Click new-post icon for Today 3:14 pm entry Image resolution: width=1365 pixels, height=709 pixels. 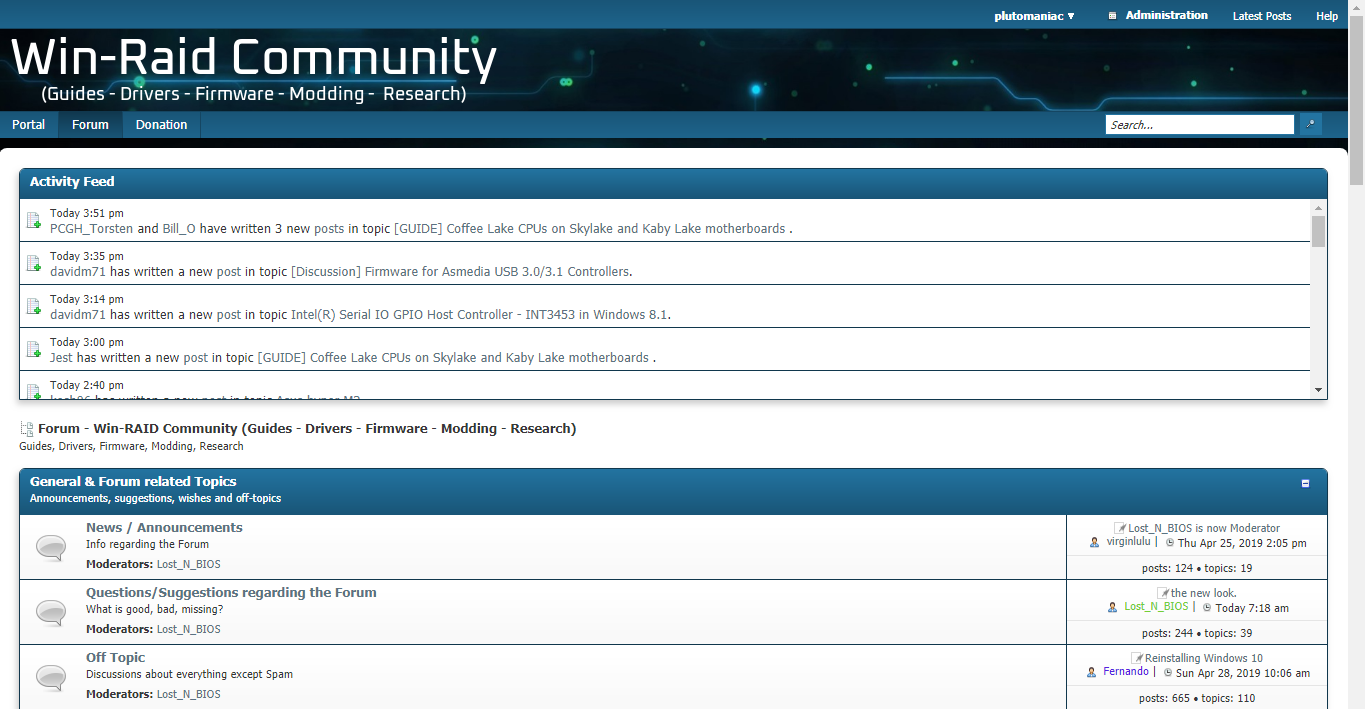pos(34,307)
